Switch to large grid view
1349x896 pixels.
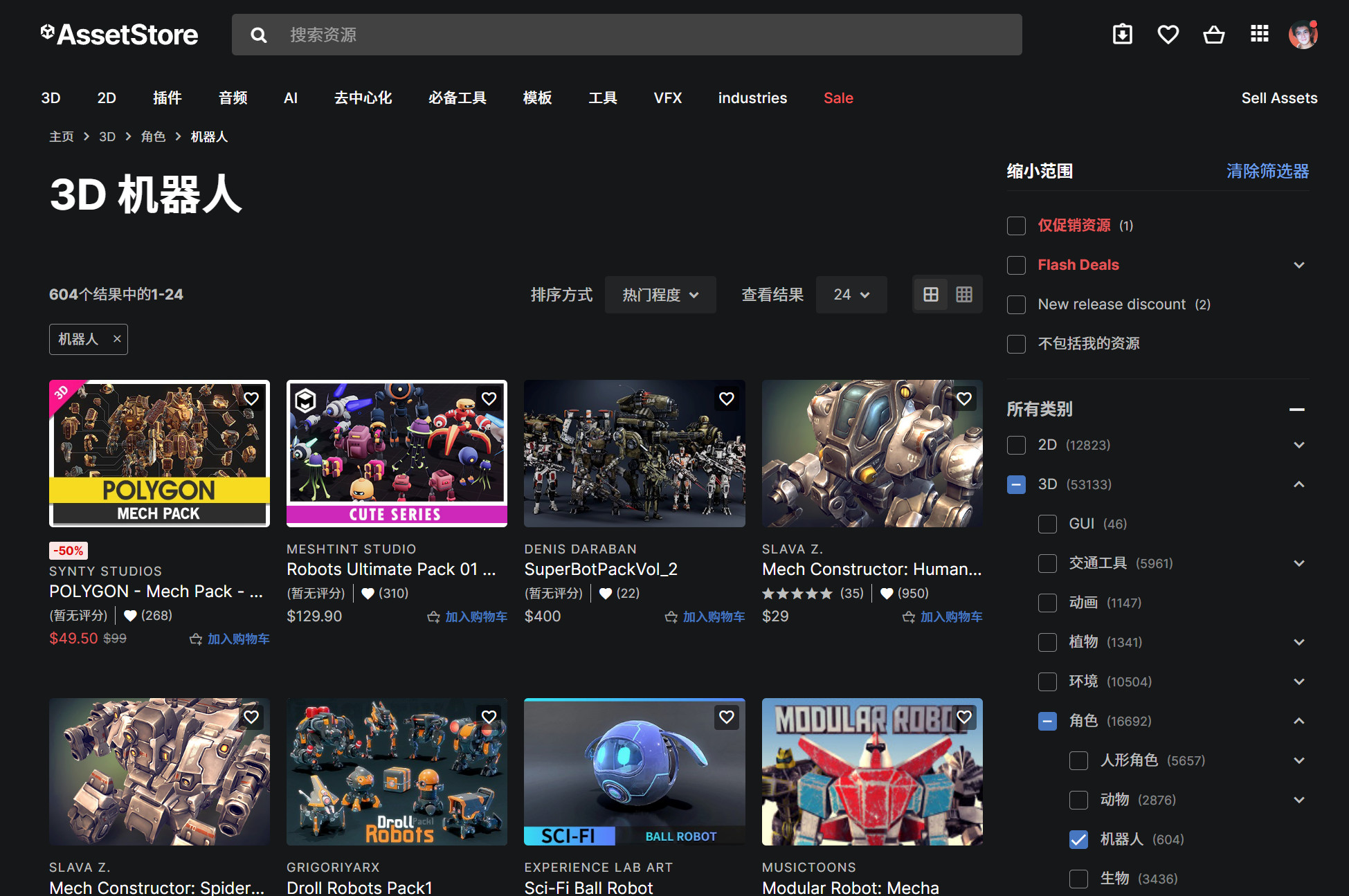[x=931, y=295]
